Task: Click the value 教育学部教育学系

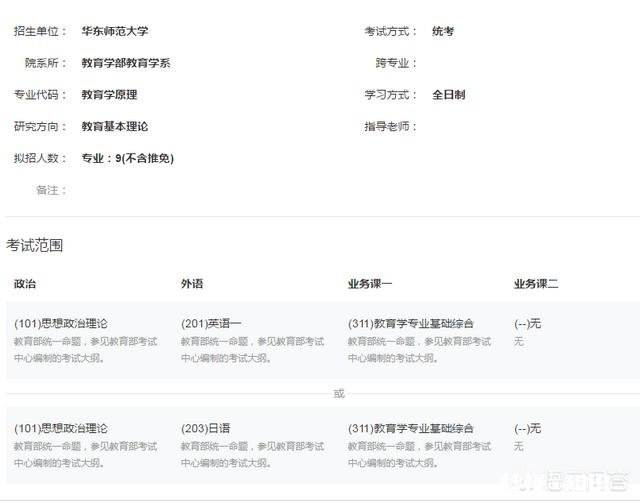Action: (126, 63)
